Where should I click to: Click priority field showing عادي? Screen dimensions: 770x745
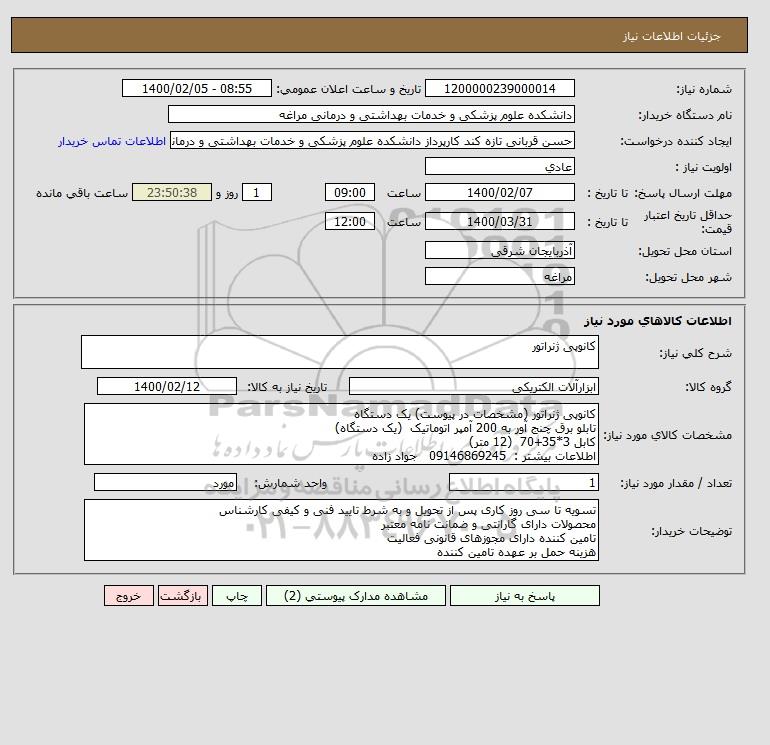(499, 166)
